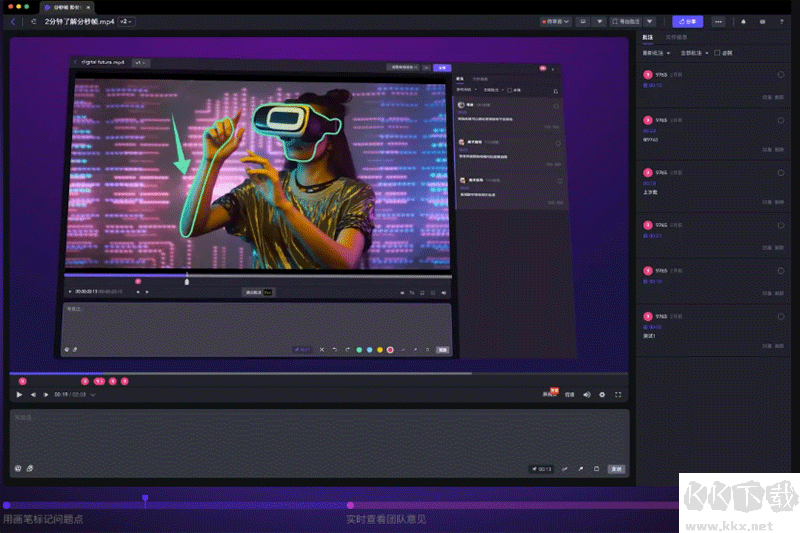Step back one frame in the player
This screenshot has width=800, height=533.
click(33, 395)
